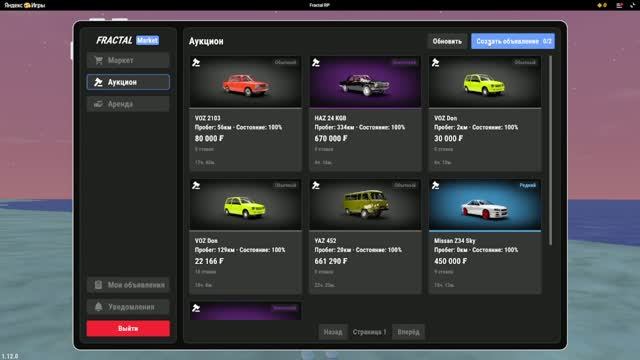The height and width of the screenshot is (360, 640).
Task: Click Создать объявление button
Action: [x=513, y=41]
